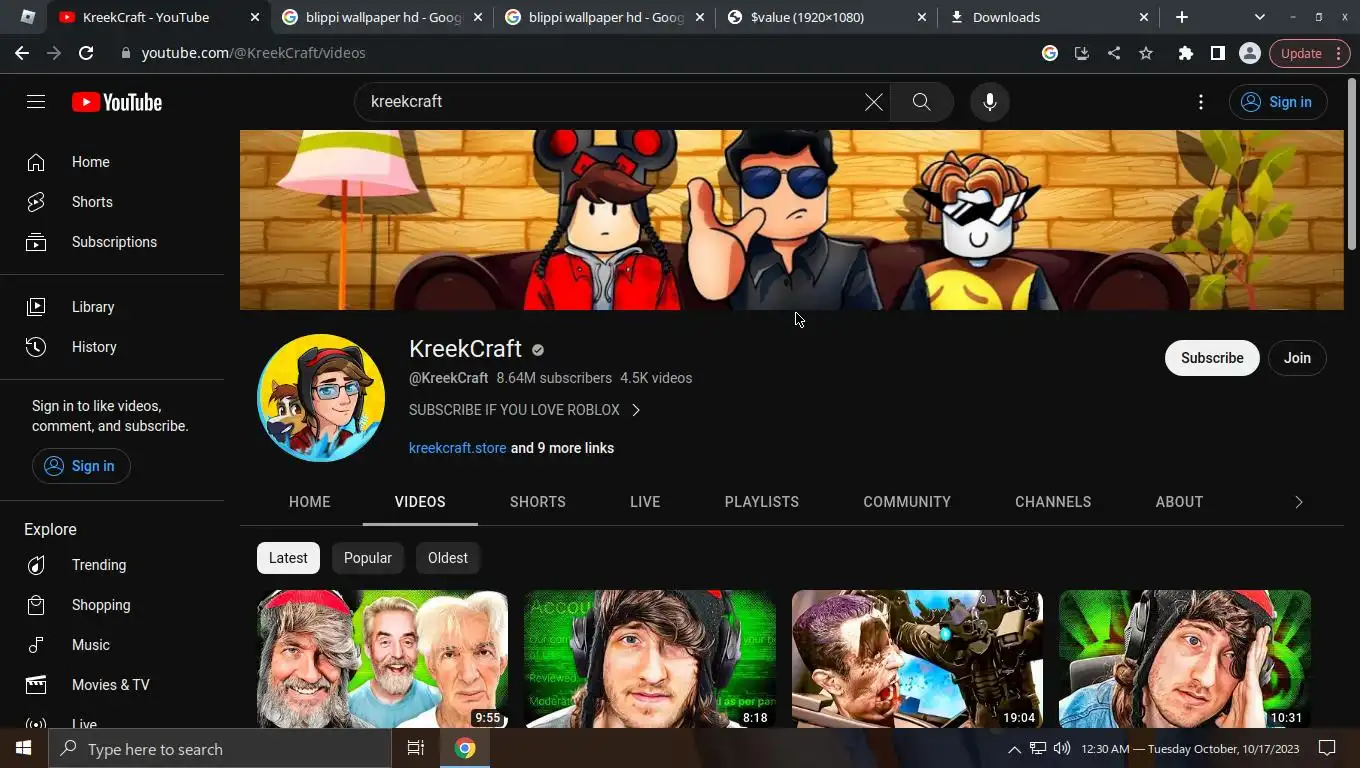Open a new browser tab
The image size is (1360, 768).
click(x=1182, y=17)
